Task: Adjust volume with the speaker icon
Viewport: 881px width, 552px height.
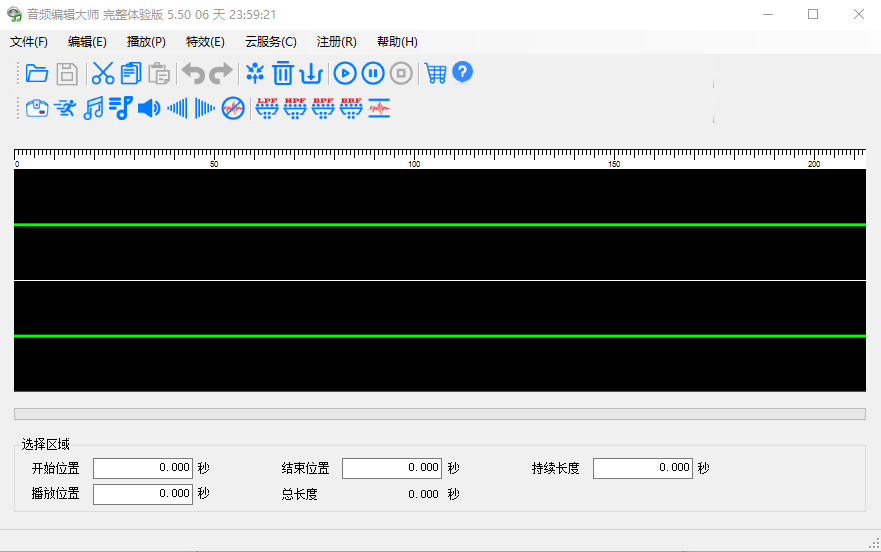Action: 149,108
